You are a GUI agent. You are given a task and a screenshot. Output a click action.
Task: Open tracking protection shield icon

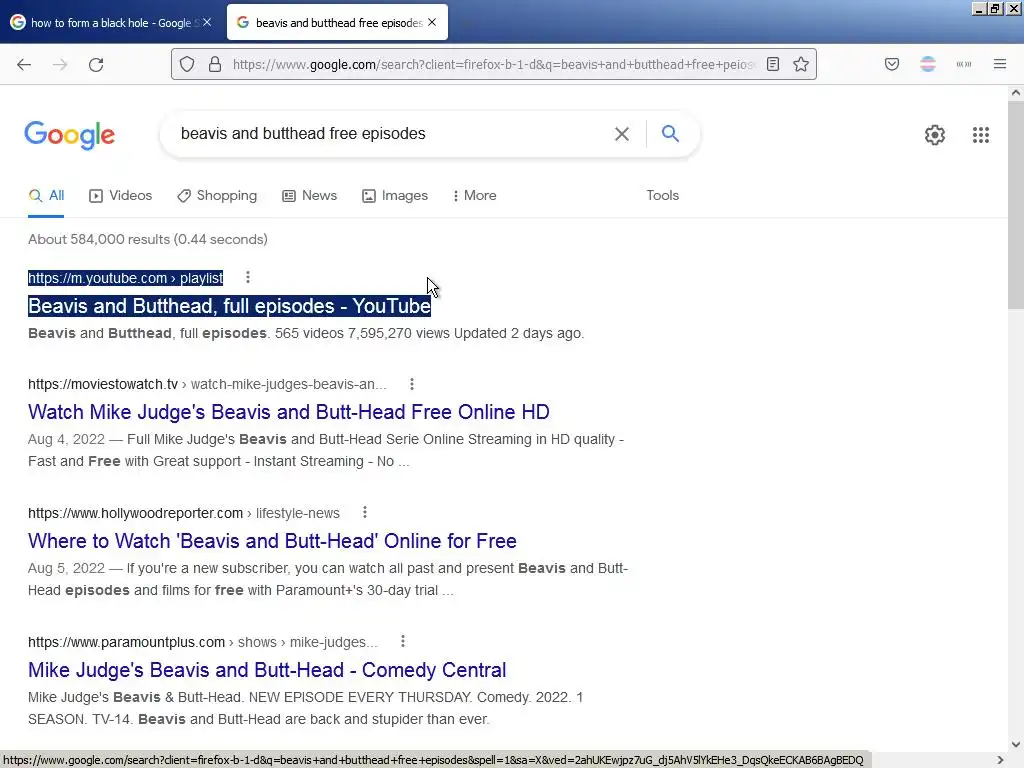pyautogui.click(x=187, y=64)
